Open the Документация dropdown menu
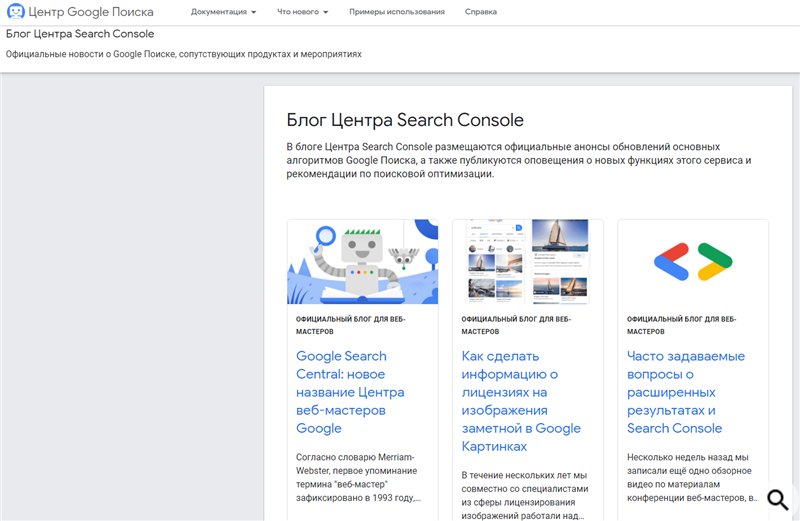This screenshot has width=800, height=521. [223, 12]
